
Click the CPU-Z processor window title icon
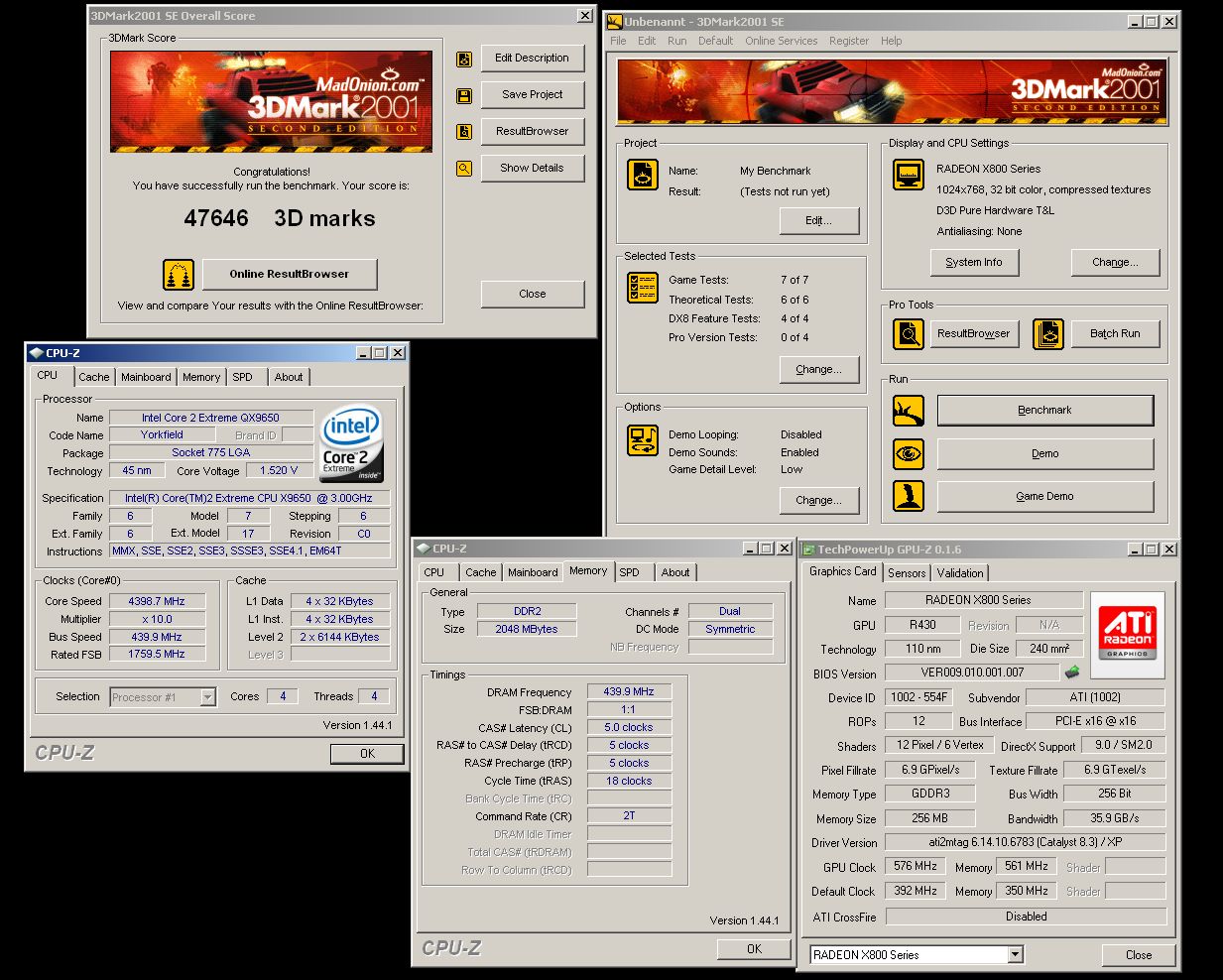pyautogui.click(x=36, y=353)
